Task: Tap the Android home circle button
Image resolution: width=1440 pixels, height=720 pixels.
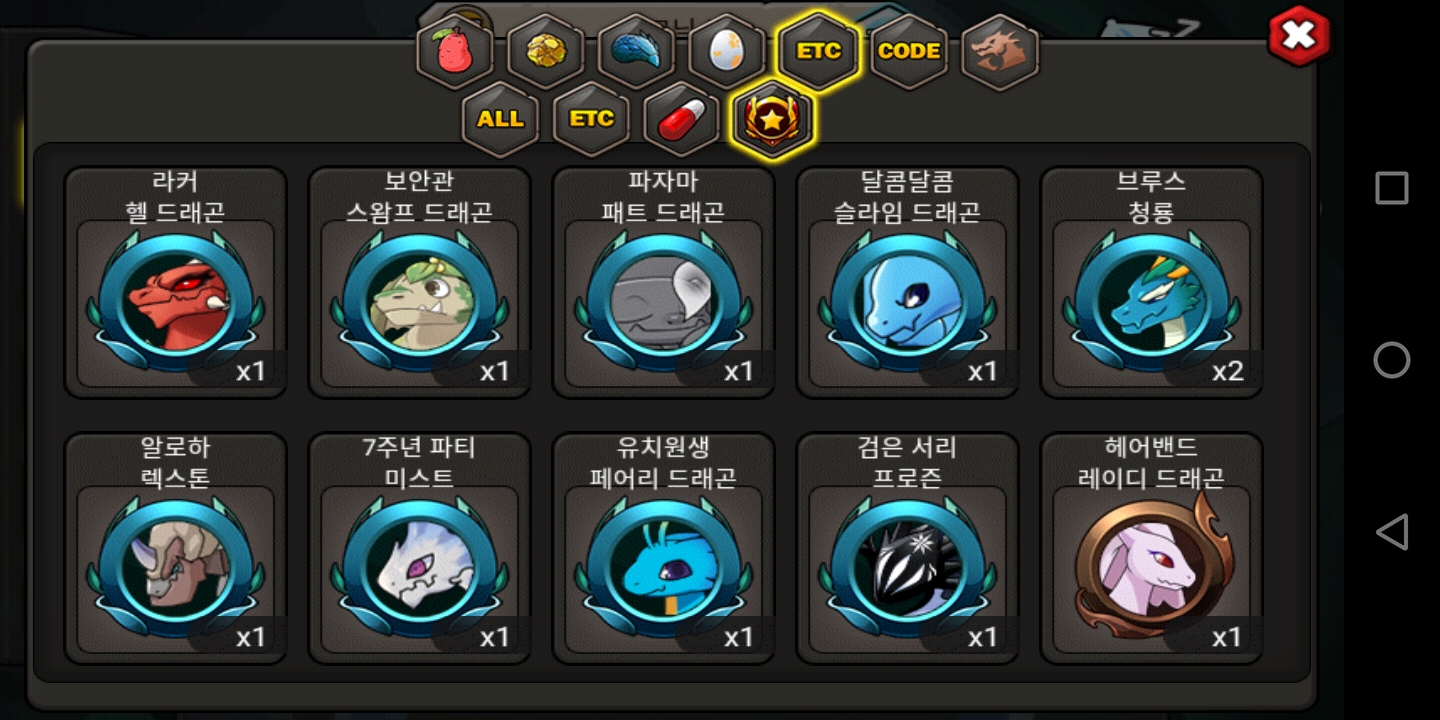Action: pyautogui.click(x=1391, y=360)
